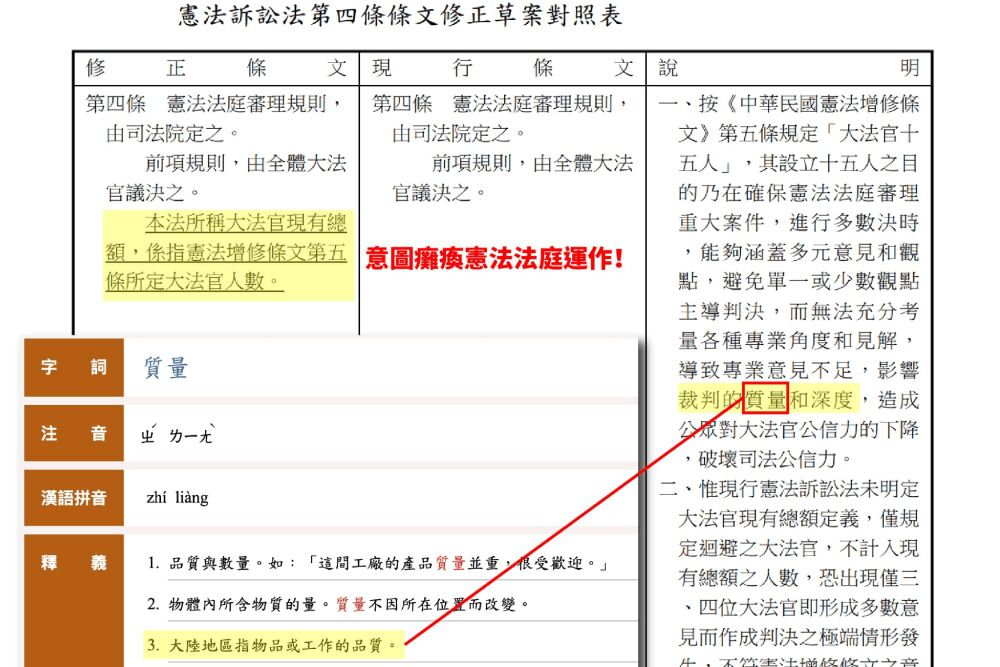Click the pinyin text zhí liàng

tap(177, 497)
